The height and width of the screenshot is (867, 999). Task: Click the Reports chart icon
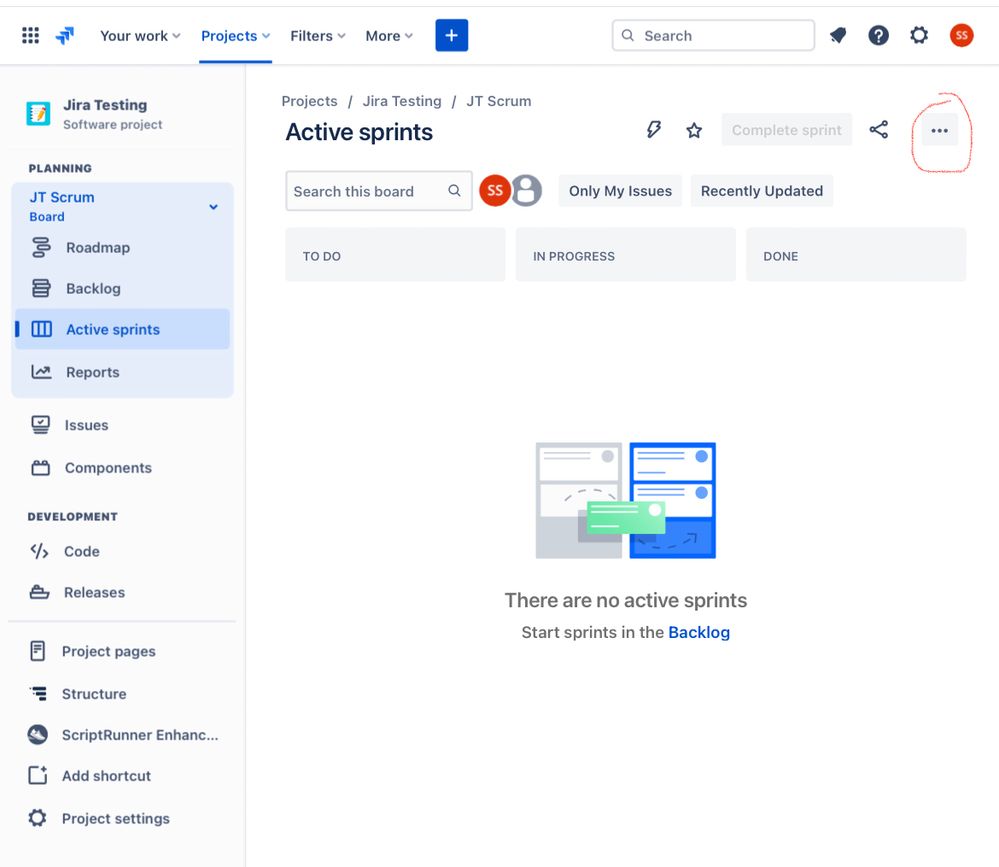[x=41, y=372]
